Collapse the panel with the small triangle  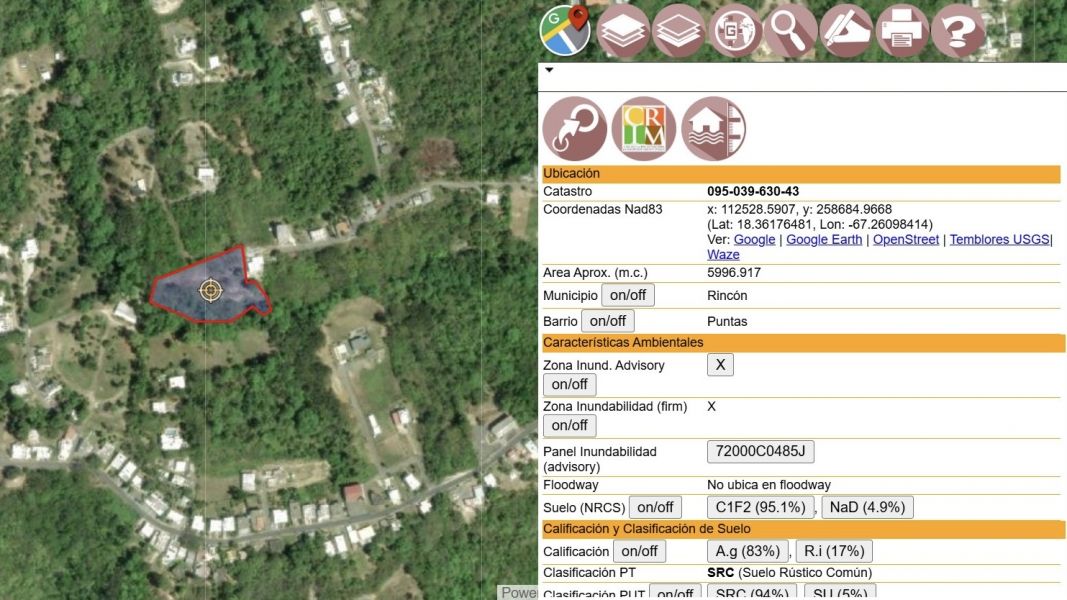(x=549, y=69)
